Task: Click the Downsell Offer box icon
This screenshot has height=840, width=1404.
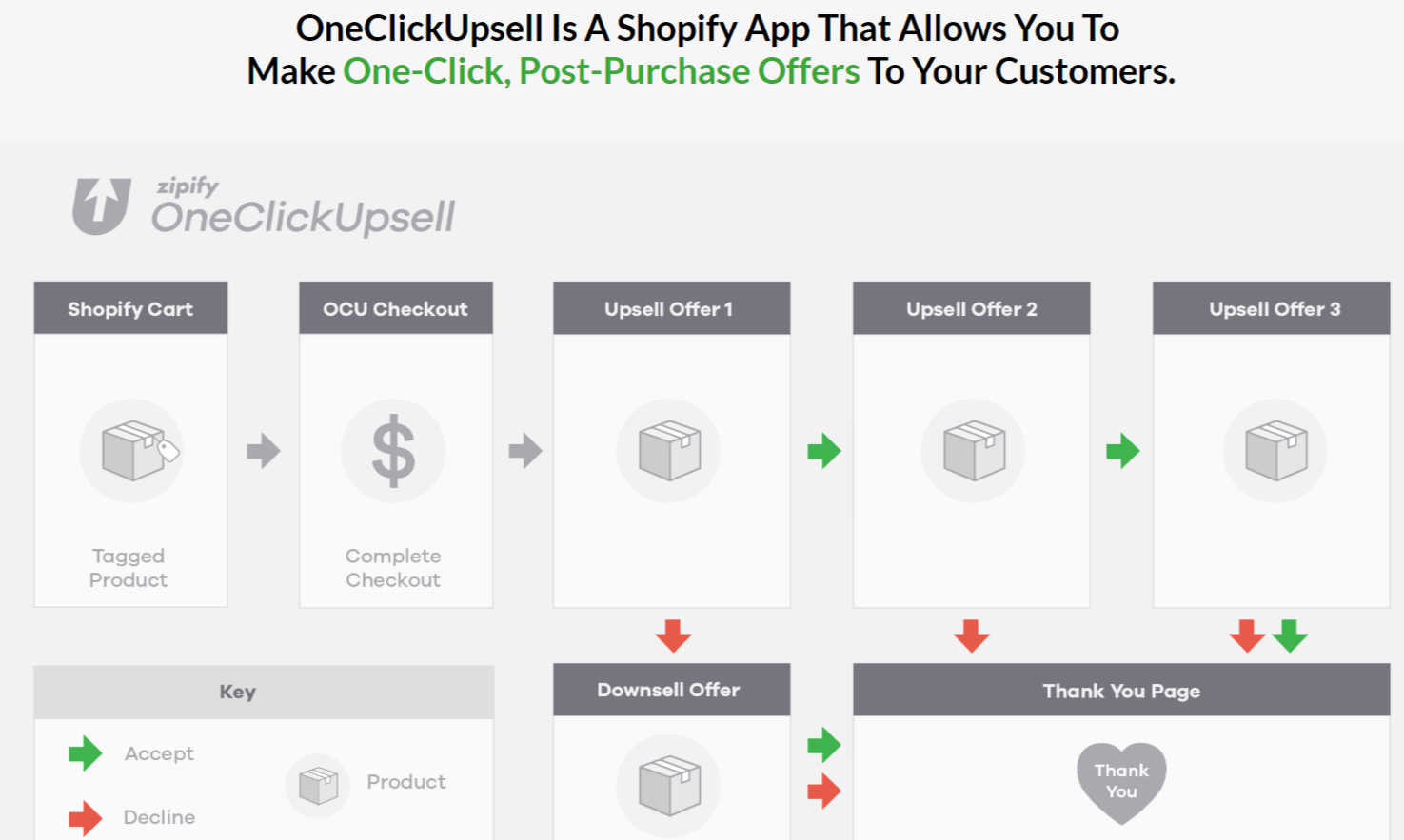Action: coord(669,786)
